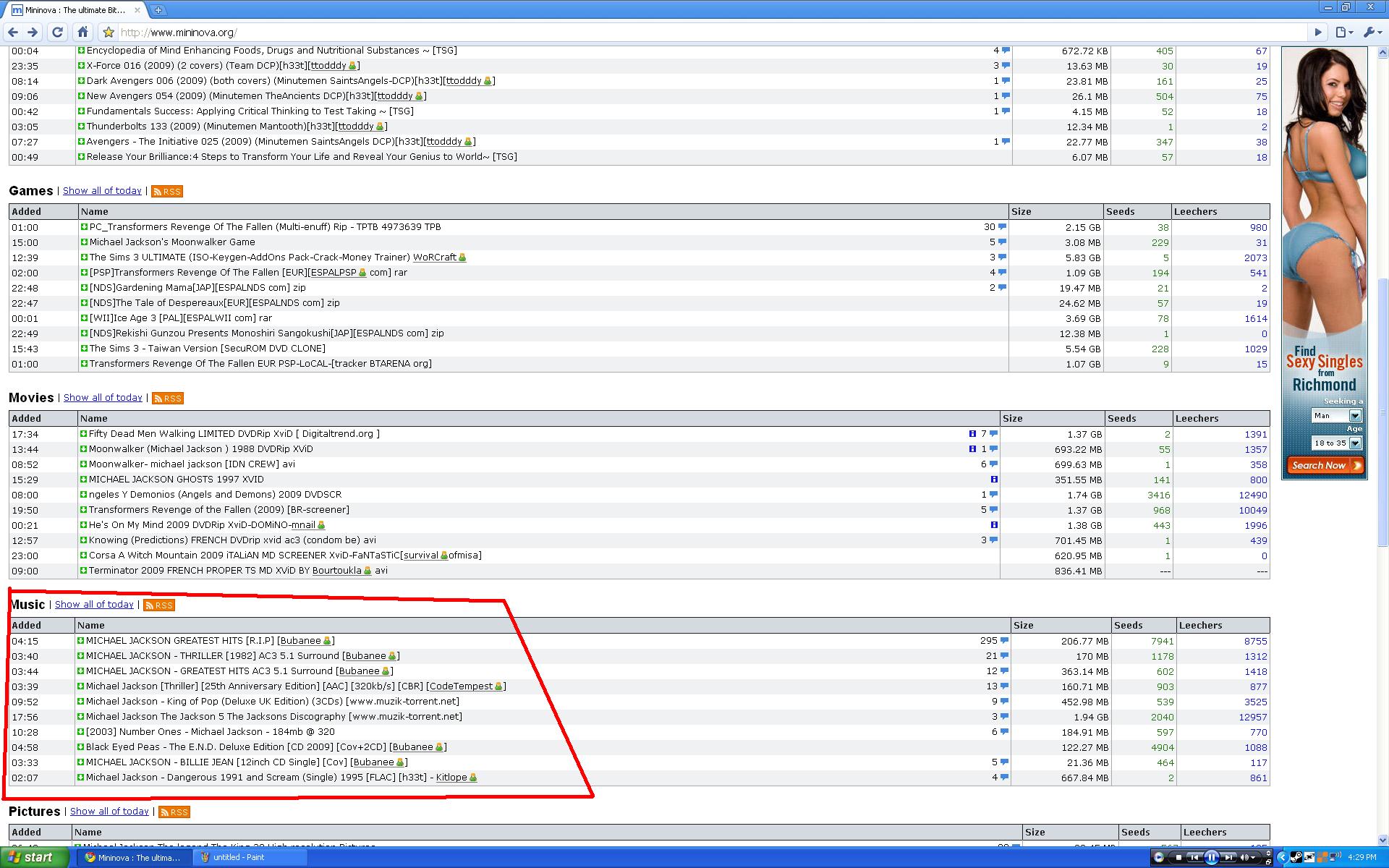This screenshot has height=868, width=1389.
Task: Click the Games section RSS icon
Action: coord(167,192)
